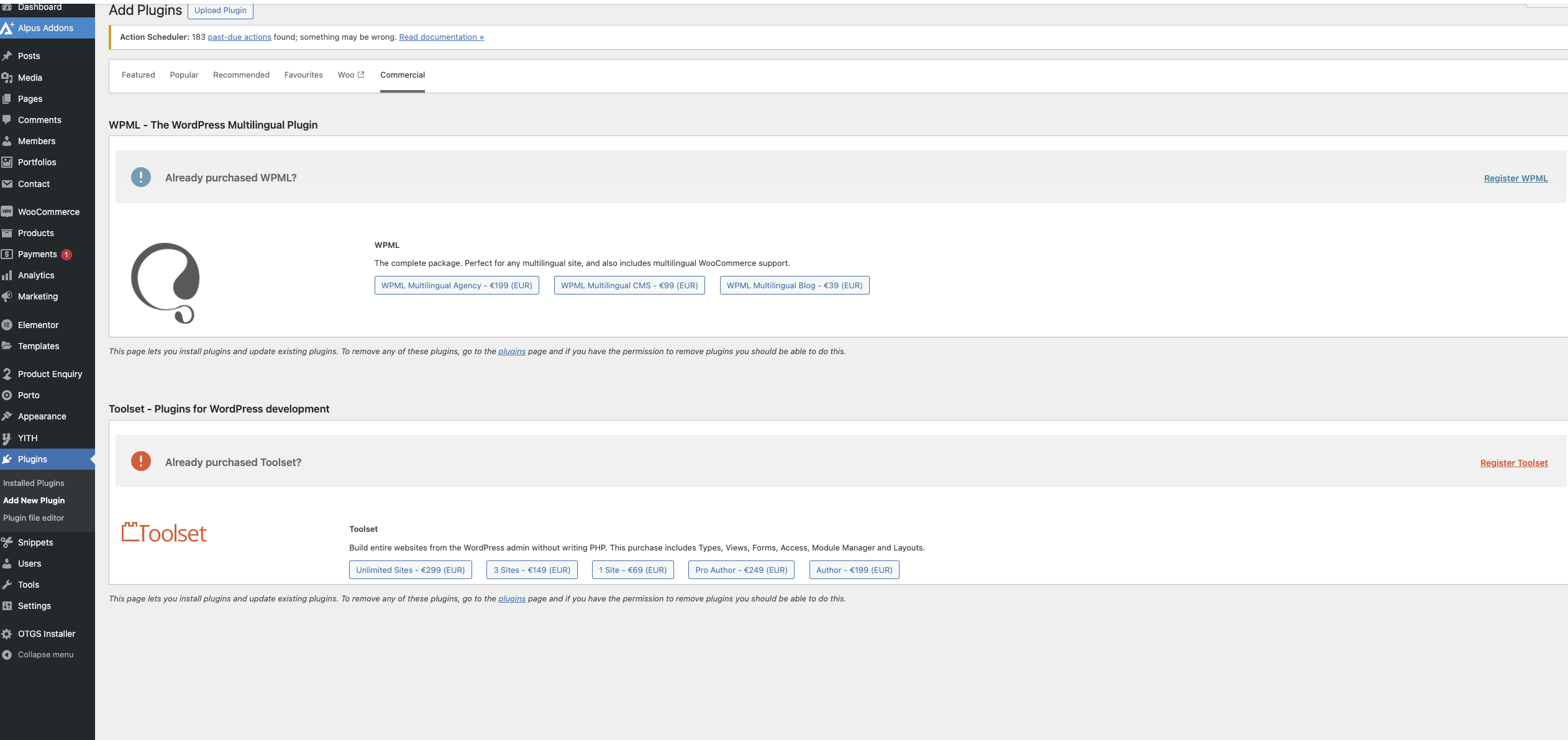Select the Commercial tab

point(403,75)
